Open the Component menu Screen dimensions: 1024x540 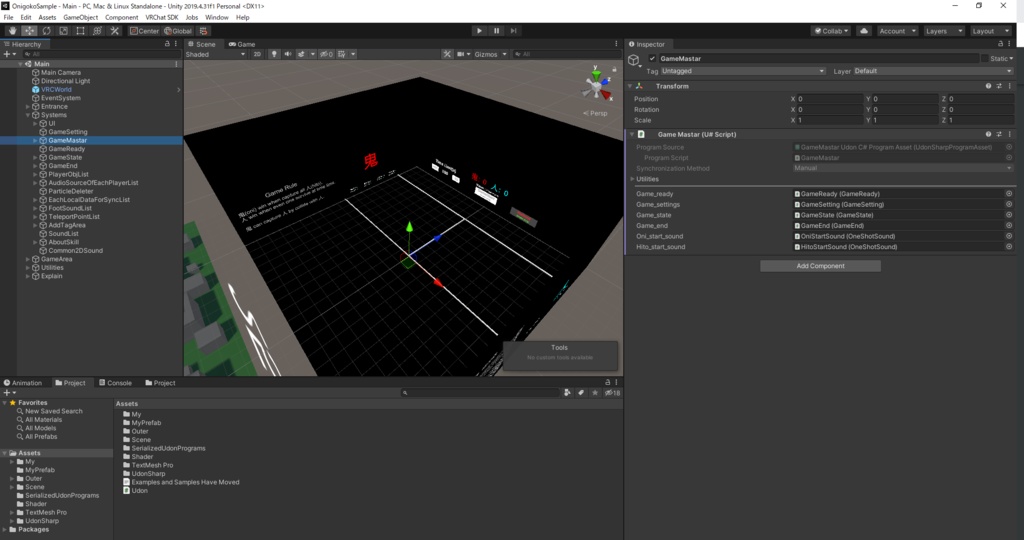[121, 18]
